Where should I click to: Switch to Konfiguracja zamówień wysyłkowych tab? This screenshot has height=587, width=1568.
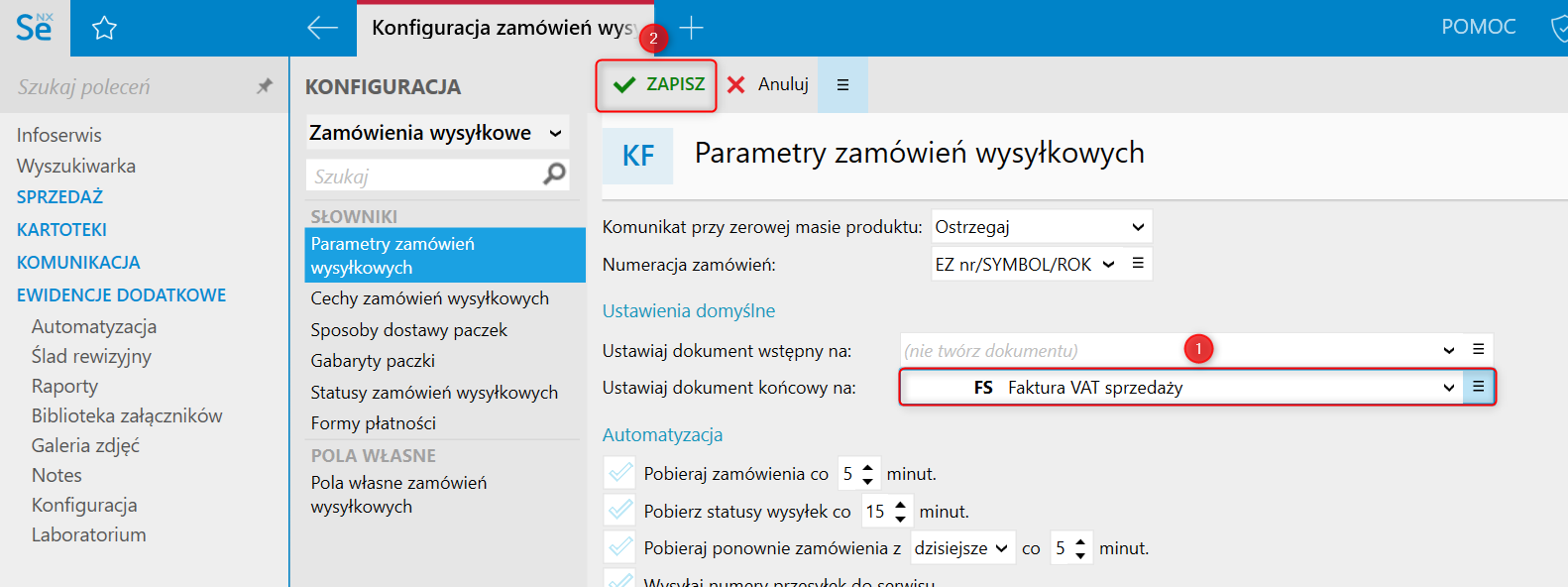(x=504, y=28)
